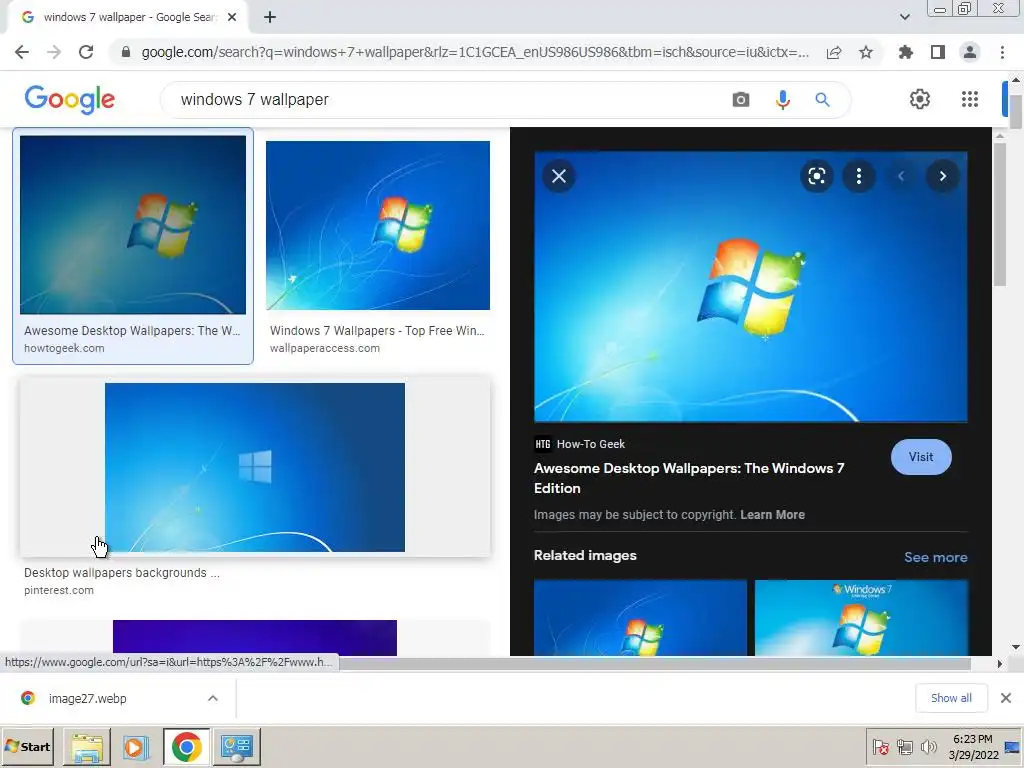The image size is (1024, 768).
Task: Select the howtogeek.com wallpaper thumbnail
Action: [133, 225]
